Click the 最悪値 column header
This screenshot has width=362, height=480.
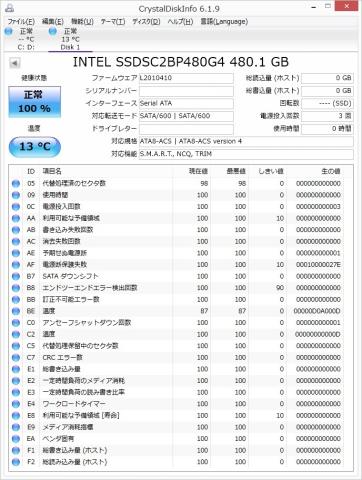point(230,171)
